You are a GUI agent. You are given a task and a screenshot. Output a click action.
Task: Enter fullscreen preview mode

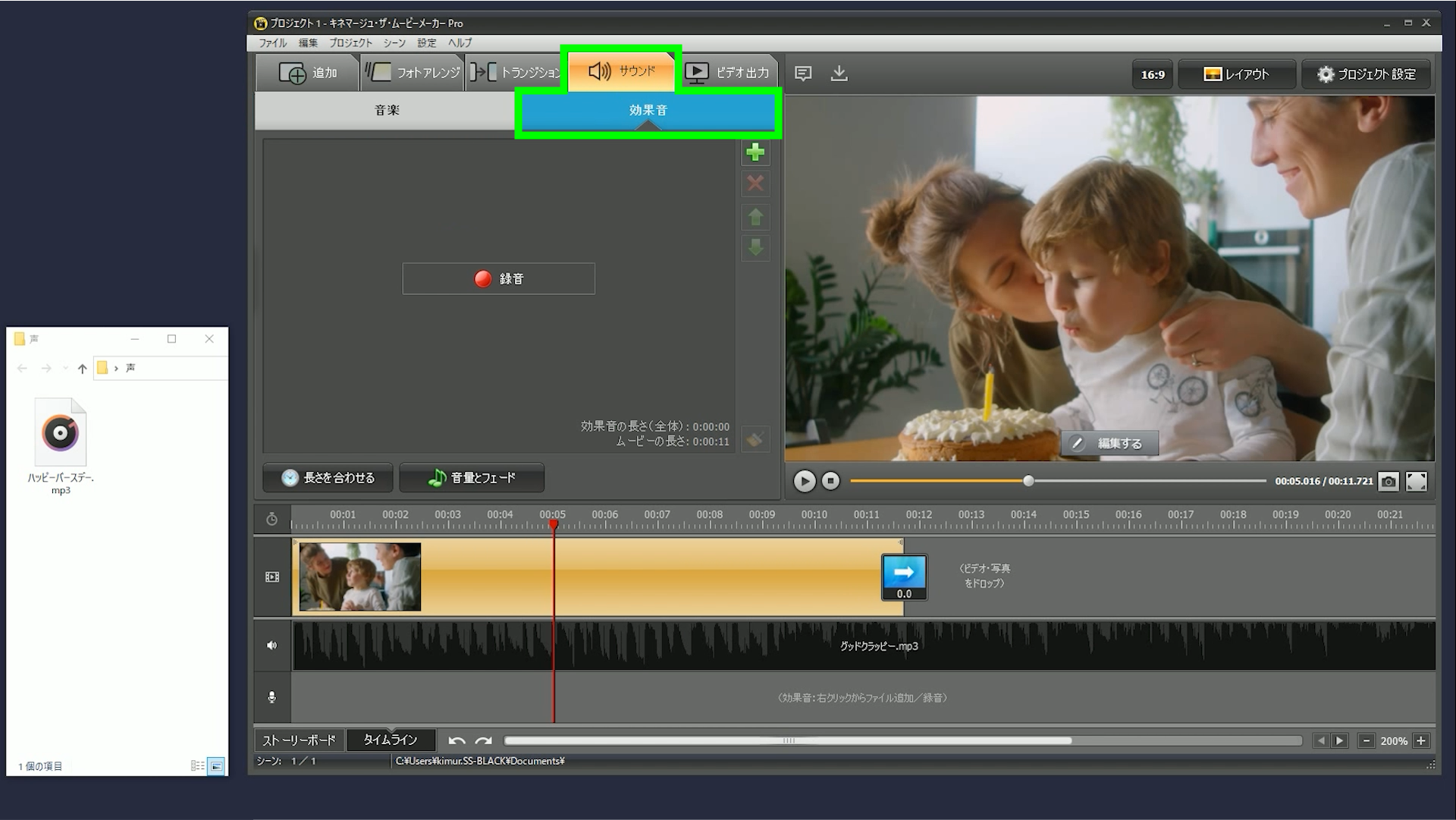[1416, 481]
